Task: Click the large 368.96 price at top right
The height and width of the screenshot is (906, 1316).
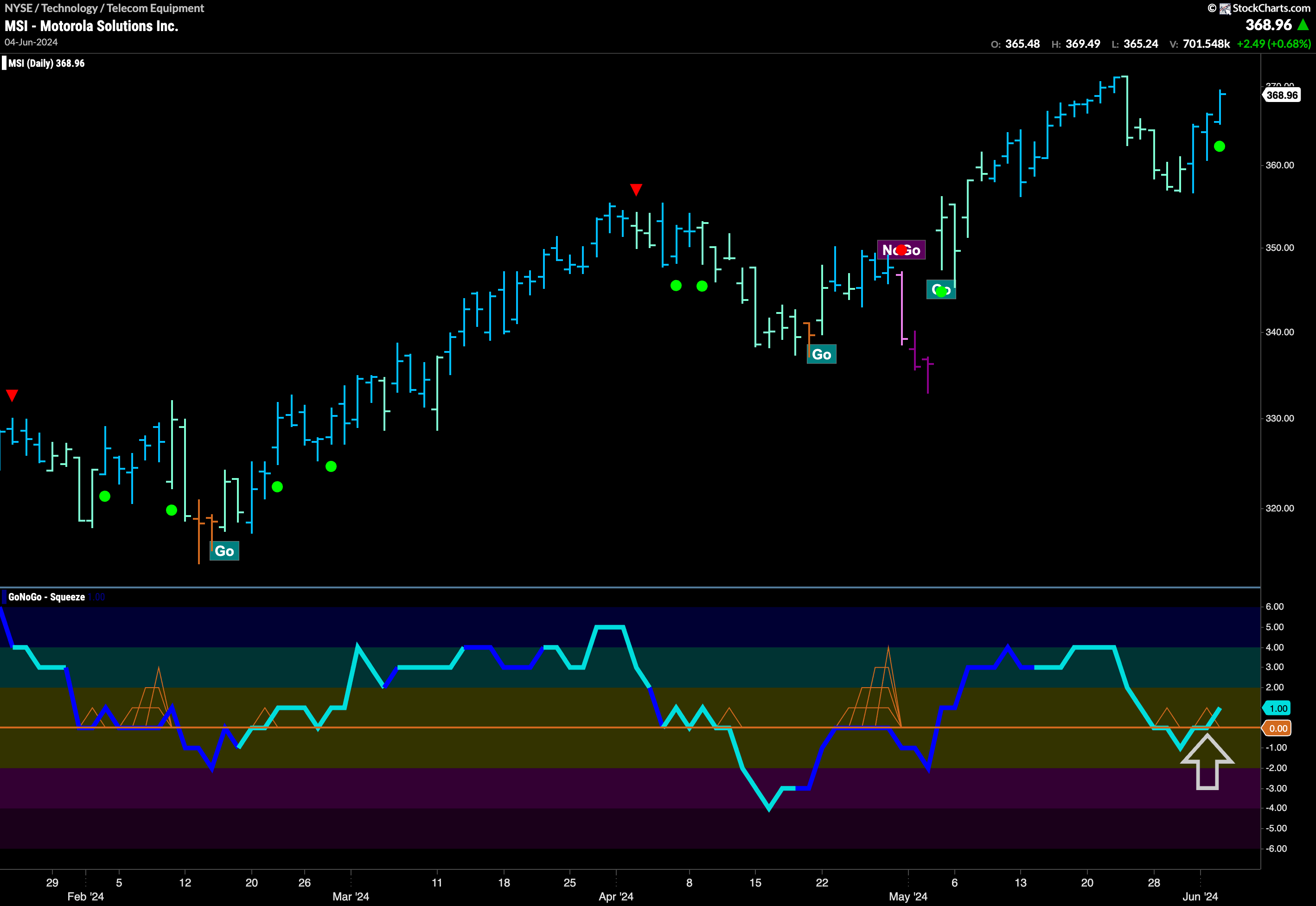Action: tap(1268, 25)
